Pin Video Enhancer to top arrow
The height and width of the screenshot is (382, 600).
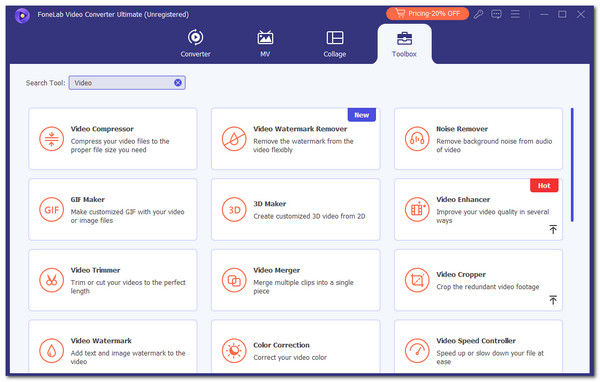[553, 229]
